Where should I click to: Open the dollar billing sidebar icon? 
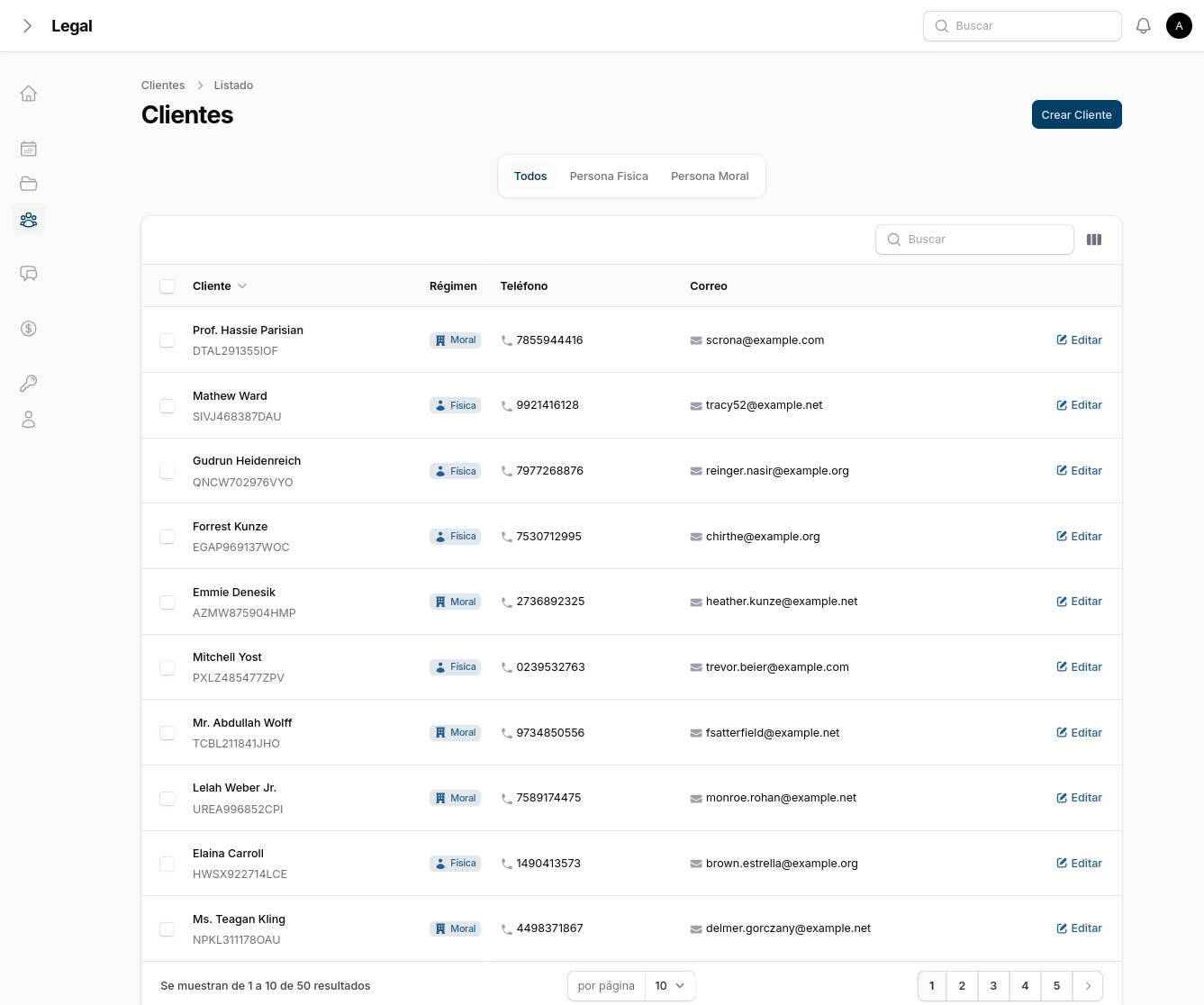[x=29, y=329]
